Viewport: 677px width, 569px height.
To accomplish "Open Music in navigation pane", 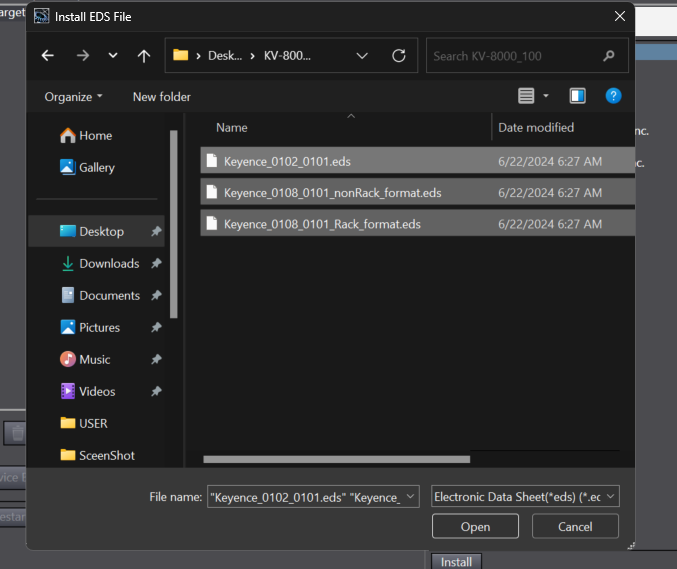I will pos(85,359).
